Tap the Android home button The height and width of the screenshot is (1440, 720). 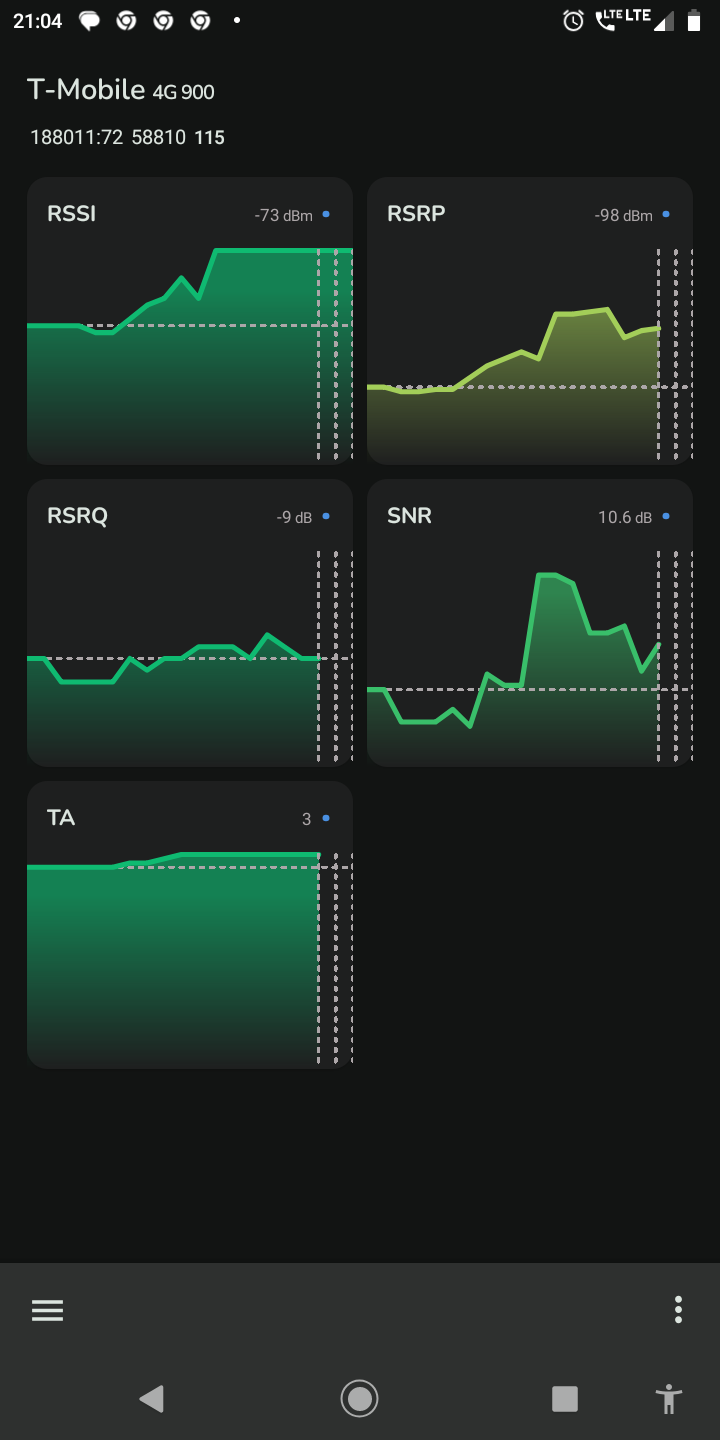pyautogui.click(x=359, y=1398)
